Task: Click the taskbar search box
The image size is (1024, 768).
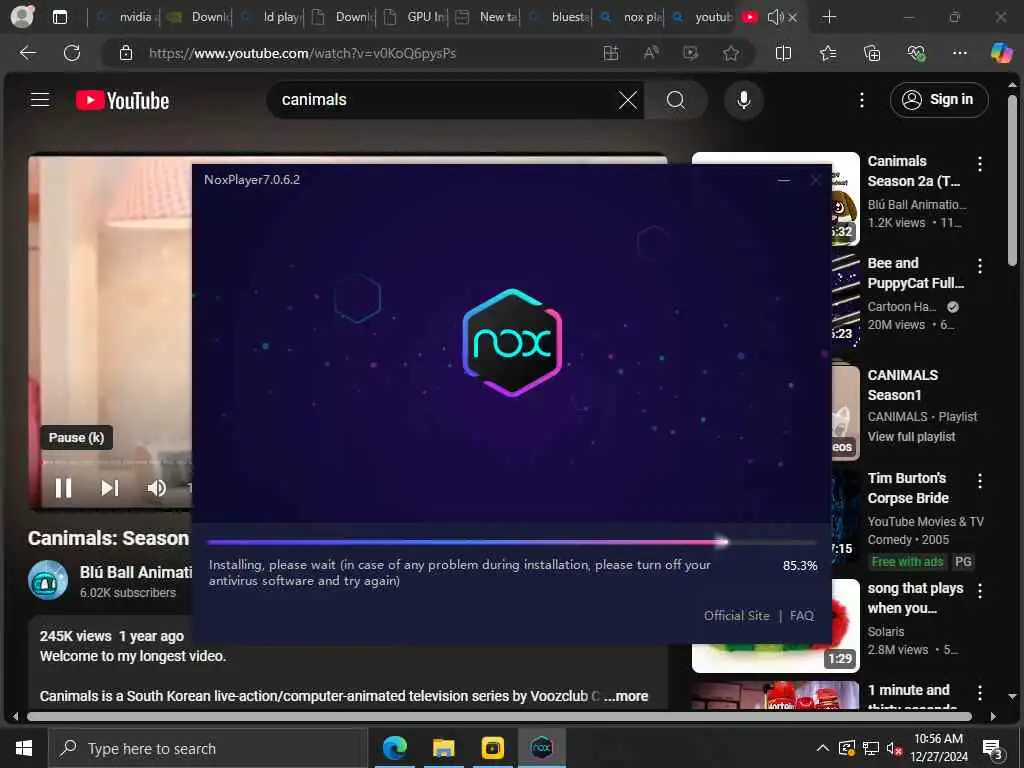Action: tap(208, 748)
